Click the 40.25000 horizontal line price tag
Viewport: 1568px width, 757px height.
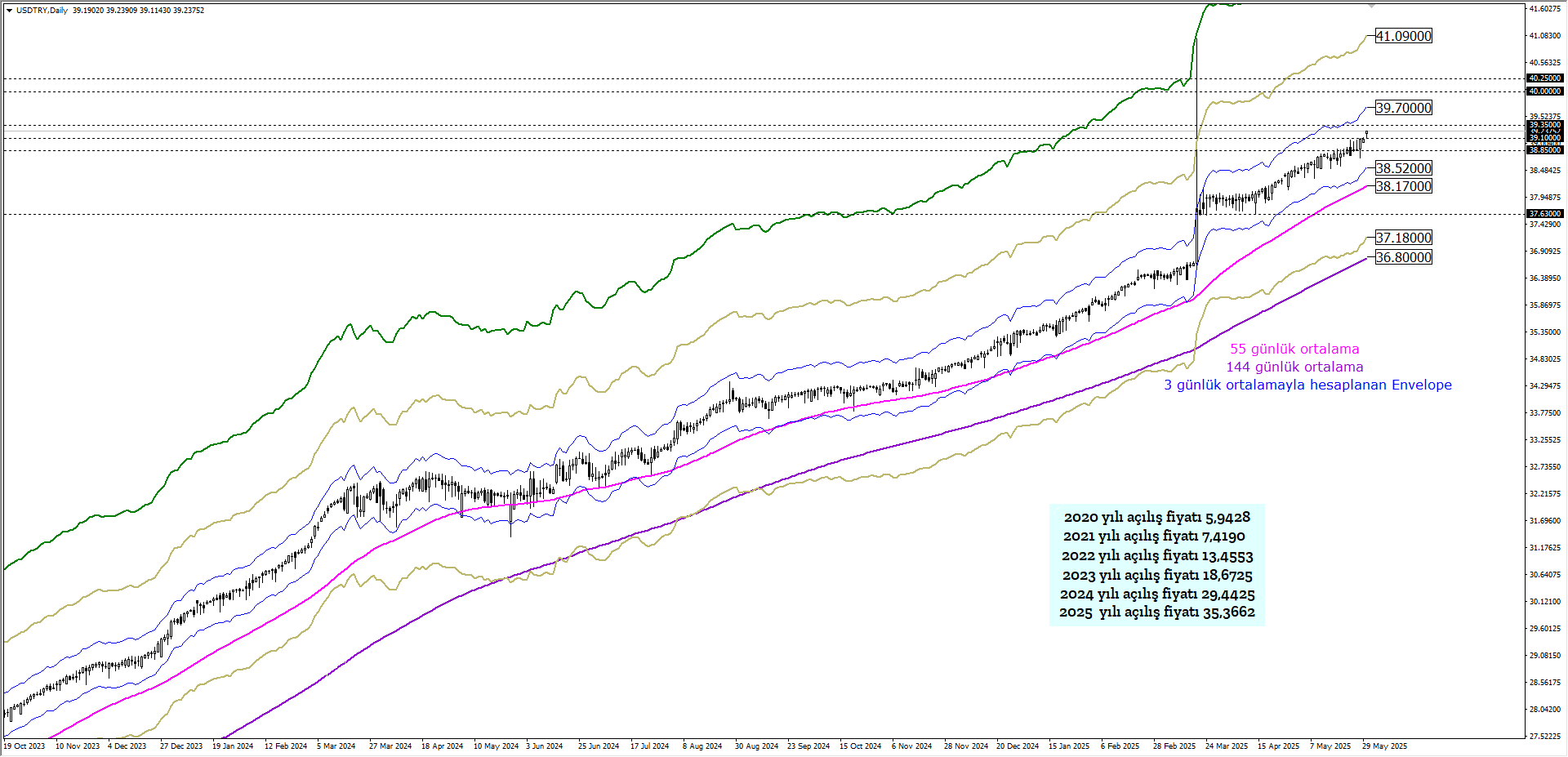point(1544,78)
